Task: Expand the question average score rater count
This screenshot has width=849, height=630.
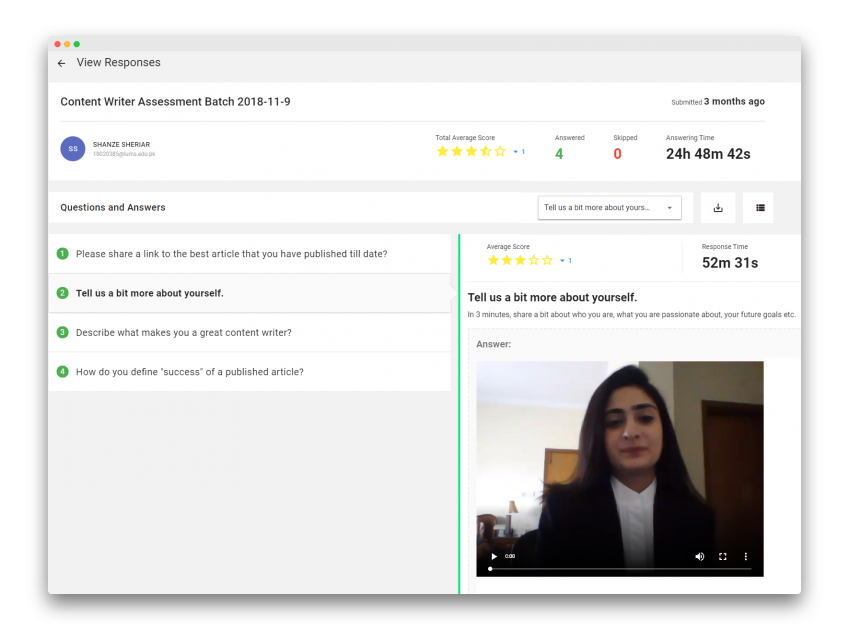Action: pos(565,261)
